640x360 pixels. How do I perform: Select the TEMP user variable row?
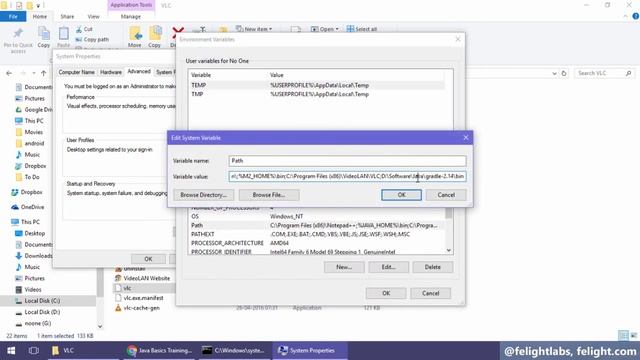(317, 85)
